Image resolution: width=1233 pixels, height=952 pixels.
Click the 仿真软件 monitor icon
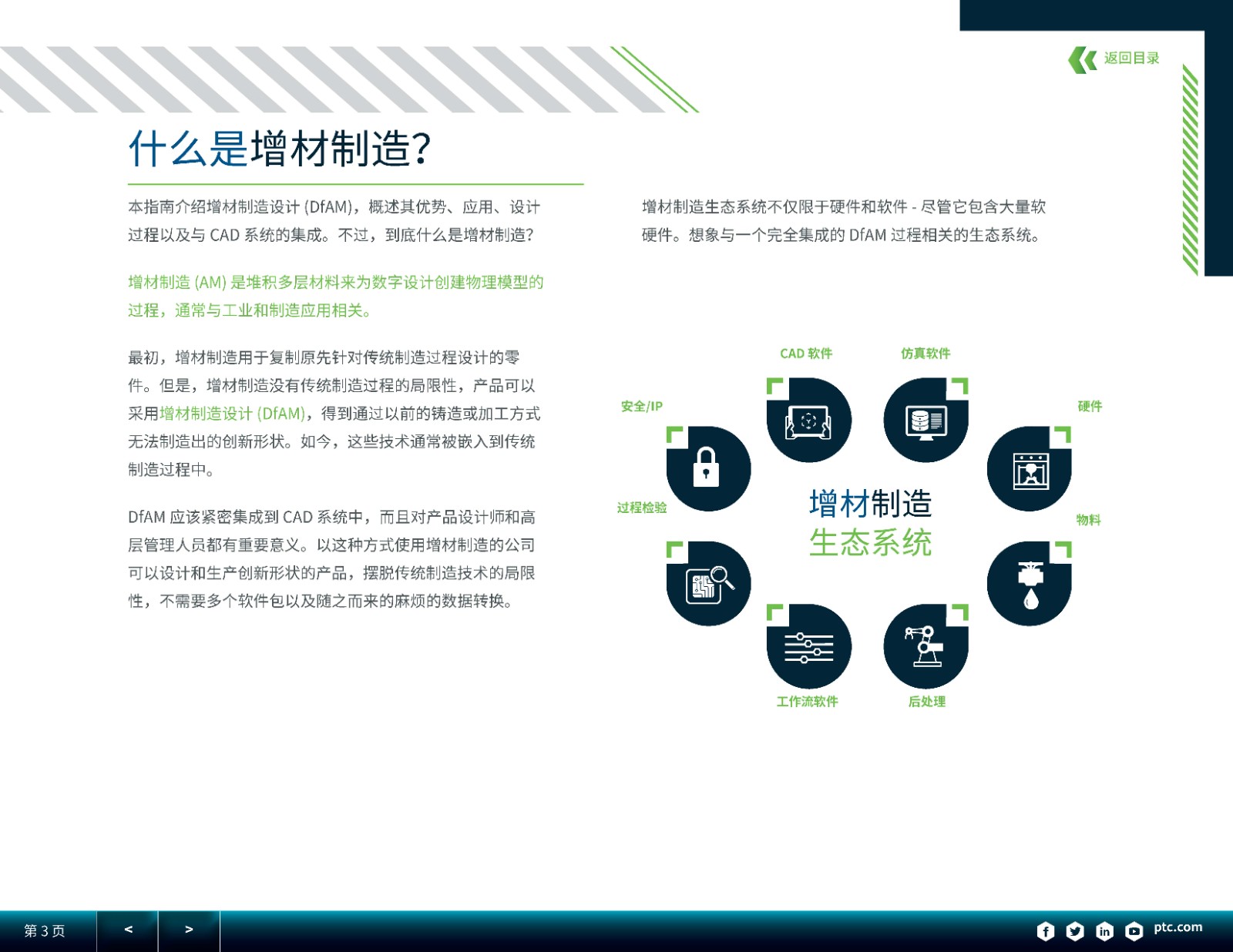click(x=926, y=421)
